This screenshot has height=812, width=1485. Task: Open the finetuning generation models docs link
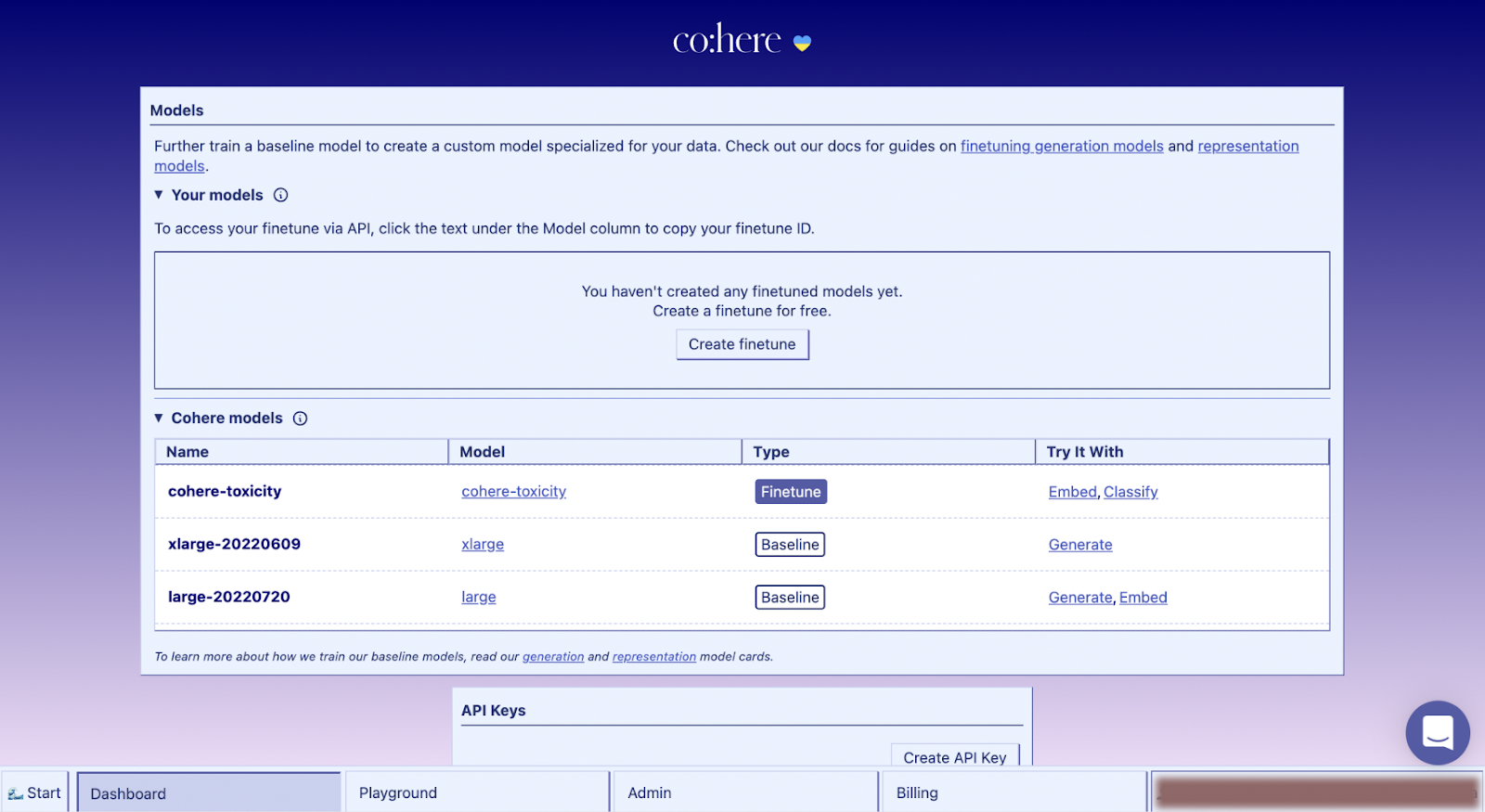(x=1062, y=146)
